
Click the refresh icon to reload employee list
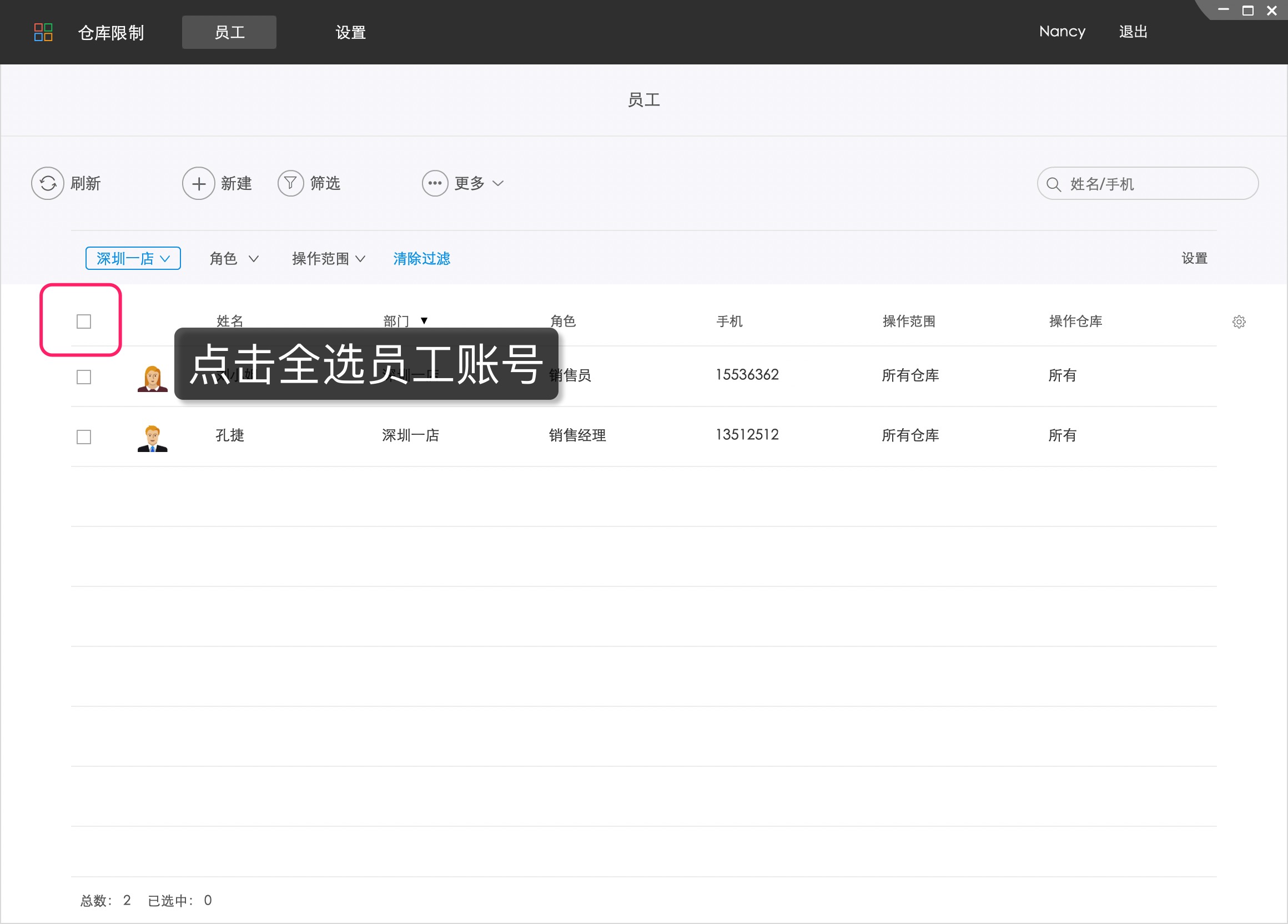click(x=48, y=183)
